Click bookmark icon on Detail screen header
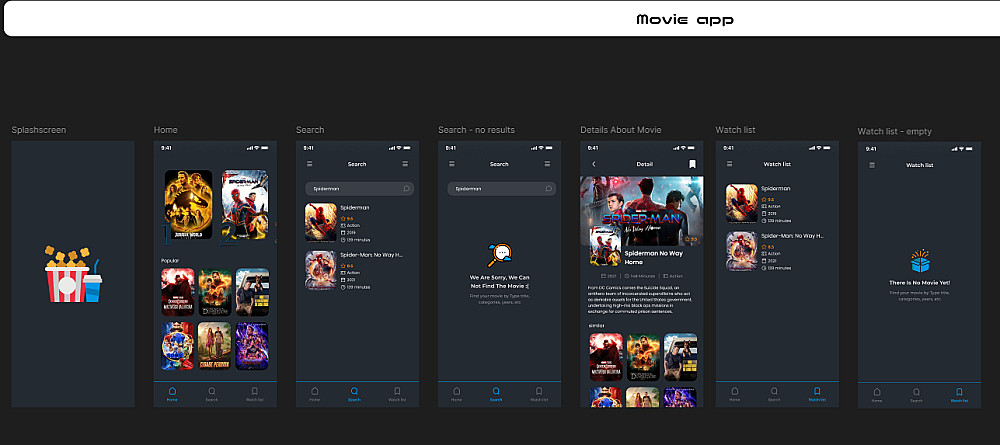Viewport: 1000px width, 445px height. [693, 164]
